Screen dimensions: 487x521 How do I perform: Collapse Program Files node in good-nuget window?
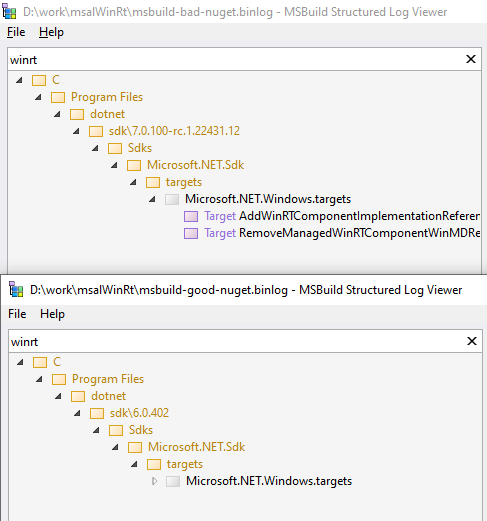click(40, 379)
